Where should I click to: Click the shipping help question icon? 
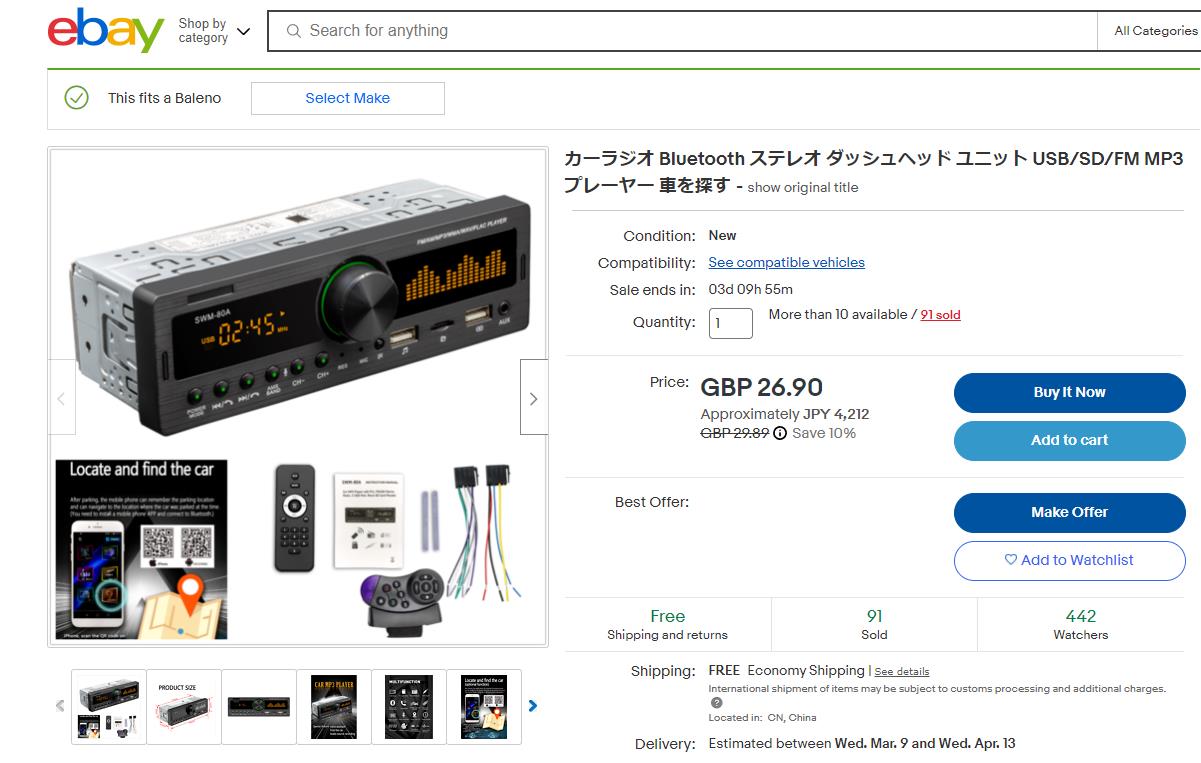pos(716,703)
